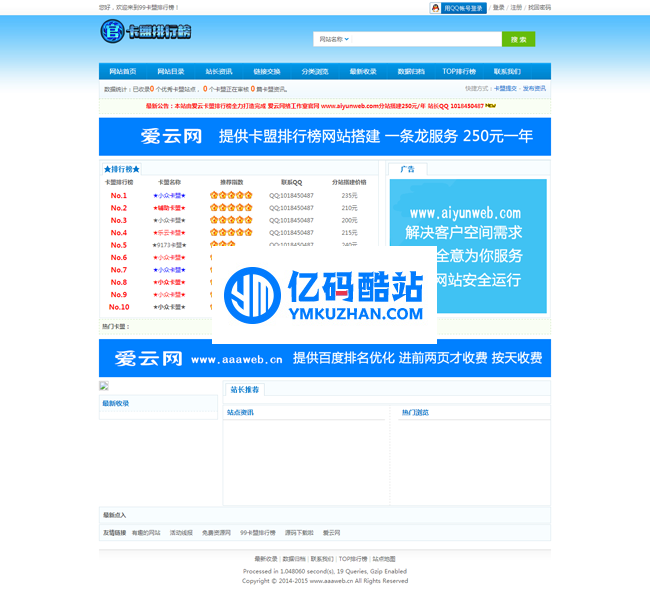Click the footer 数据归档 link
650x591 pixels.
click(294, 559)
